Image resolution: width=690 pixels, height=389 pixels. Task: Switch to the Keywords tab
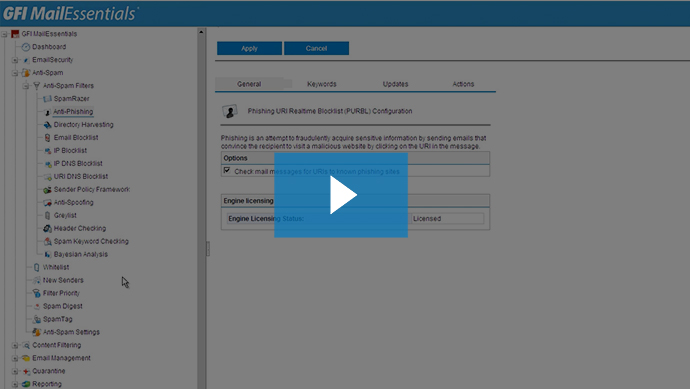pos(322,84)
